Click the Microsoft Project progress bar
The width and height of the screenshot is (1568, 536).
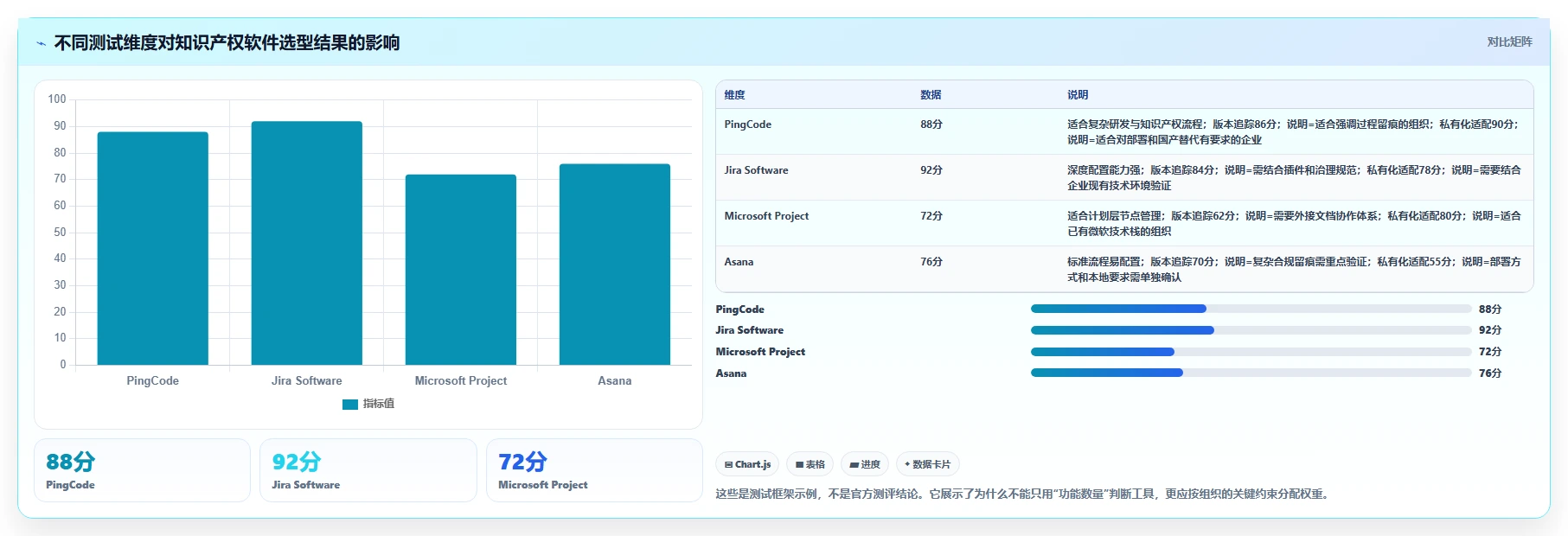click(1251, 352)
